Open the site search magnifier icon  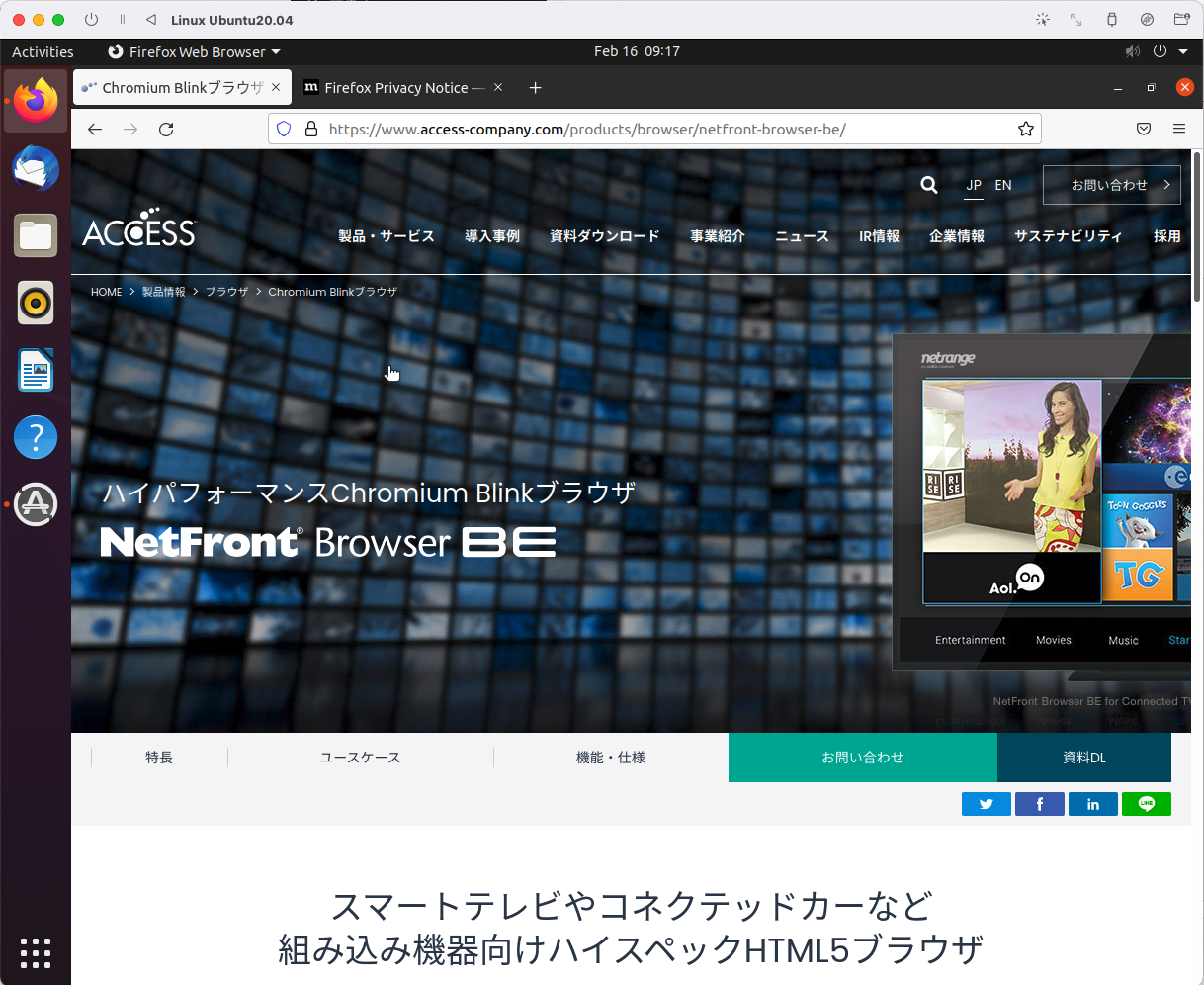[928, 185]
